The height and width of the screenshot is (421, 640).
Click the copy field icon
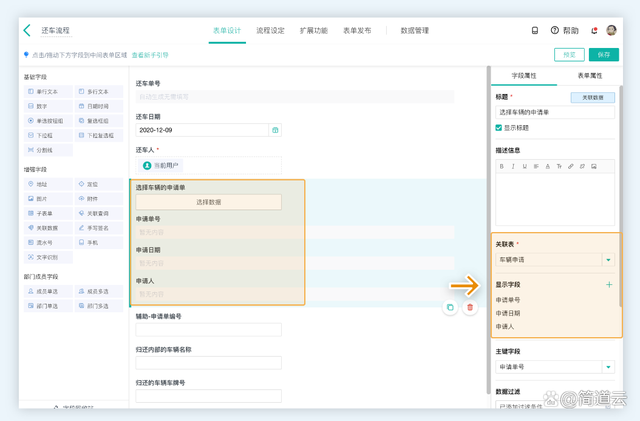450,307
